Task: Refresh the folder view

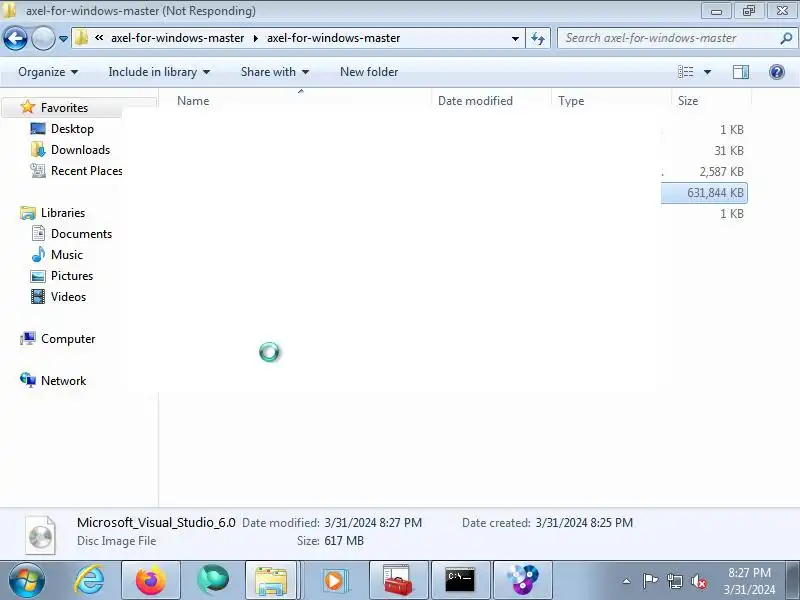Action: click(538, 38)
